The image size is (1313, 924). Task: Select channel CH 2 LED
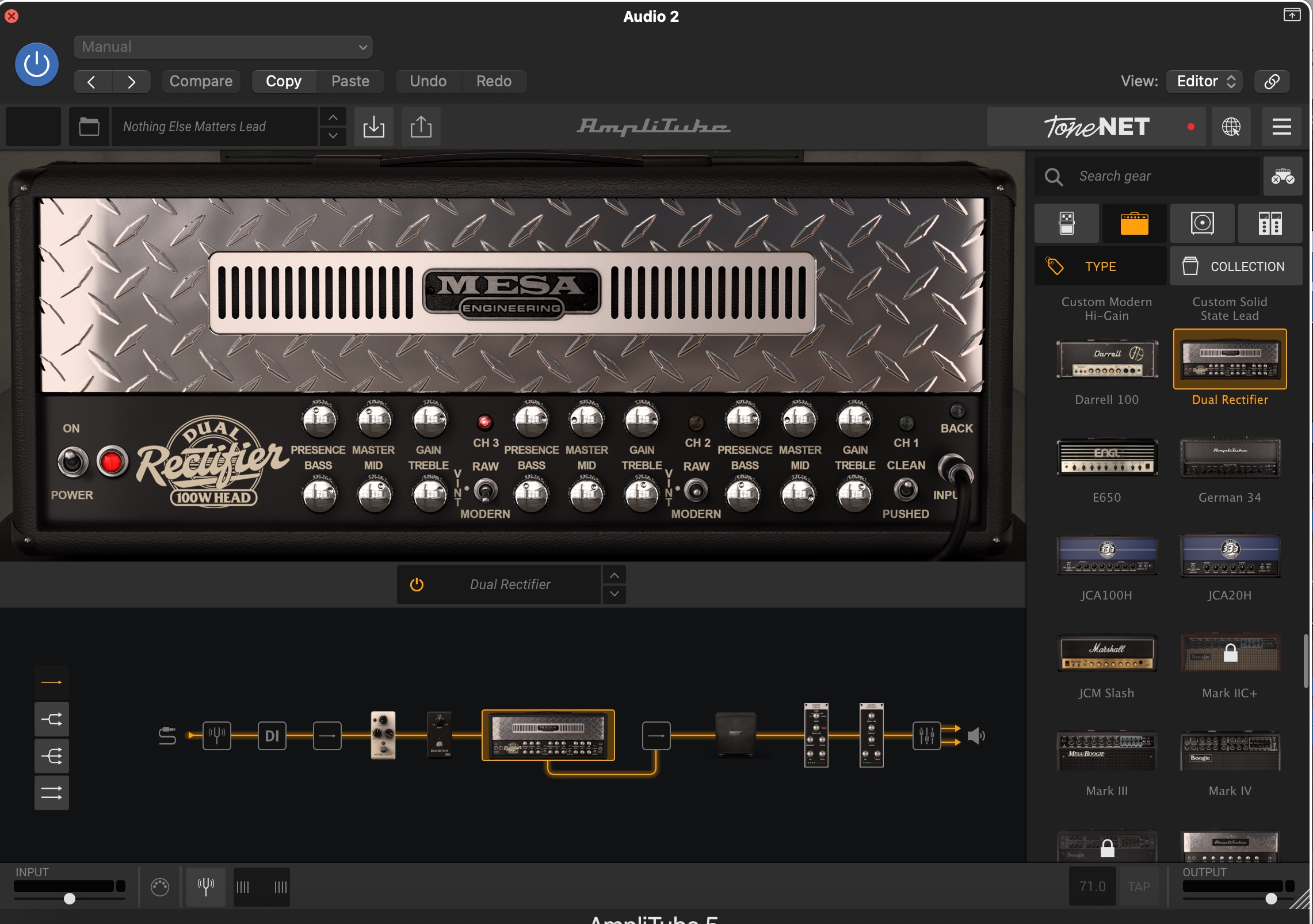(x=696, y=423)
